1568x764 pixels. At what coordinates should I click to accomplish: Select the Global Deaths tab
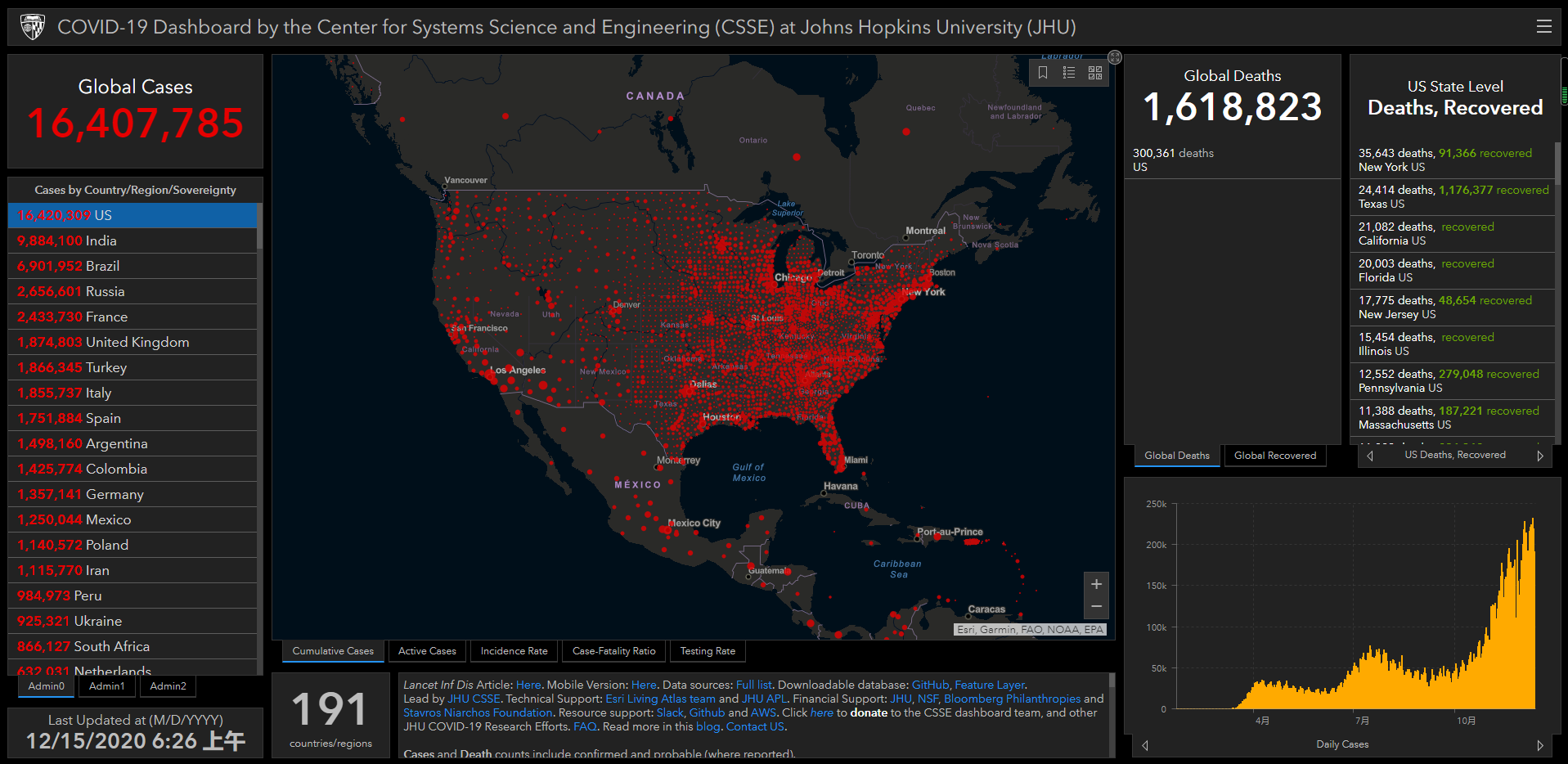[1177, 456]
